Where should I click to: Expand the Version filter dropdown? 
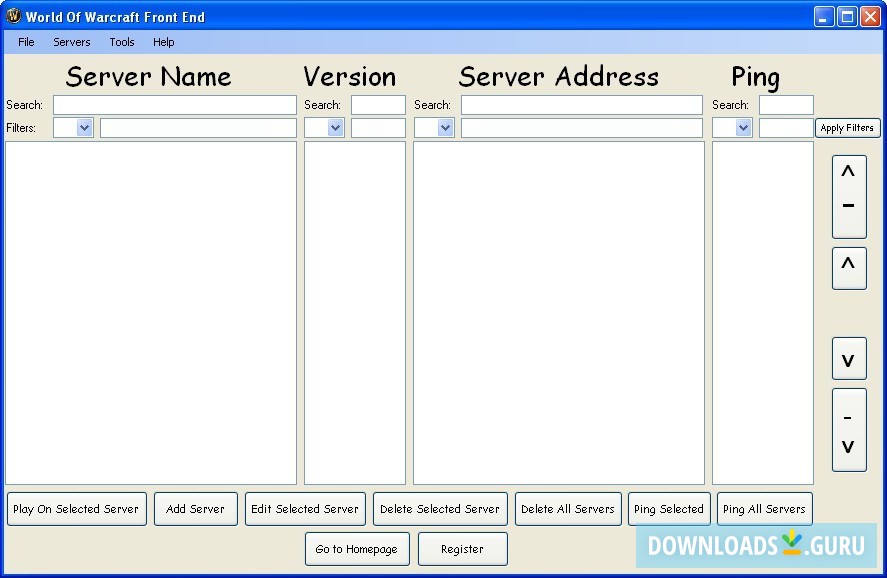point(335,128)
